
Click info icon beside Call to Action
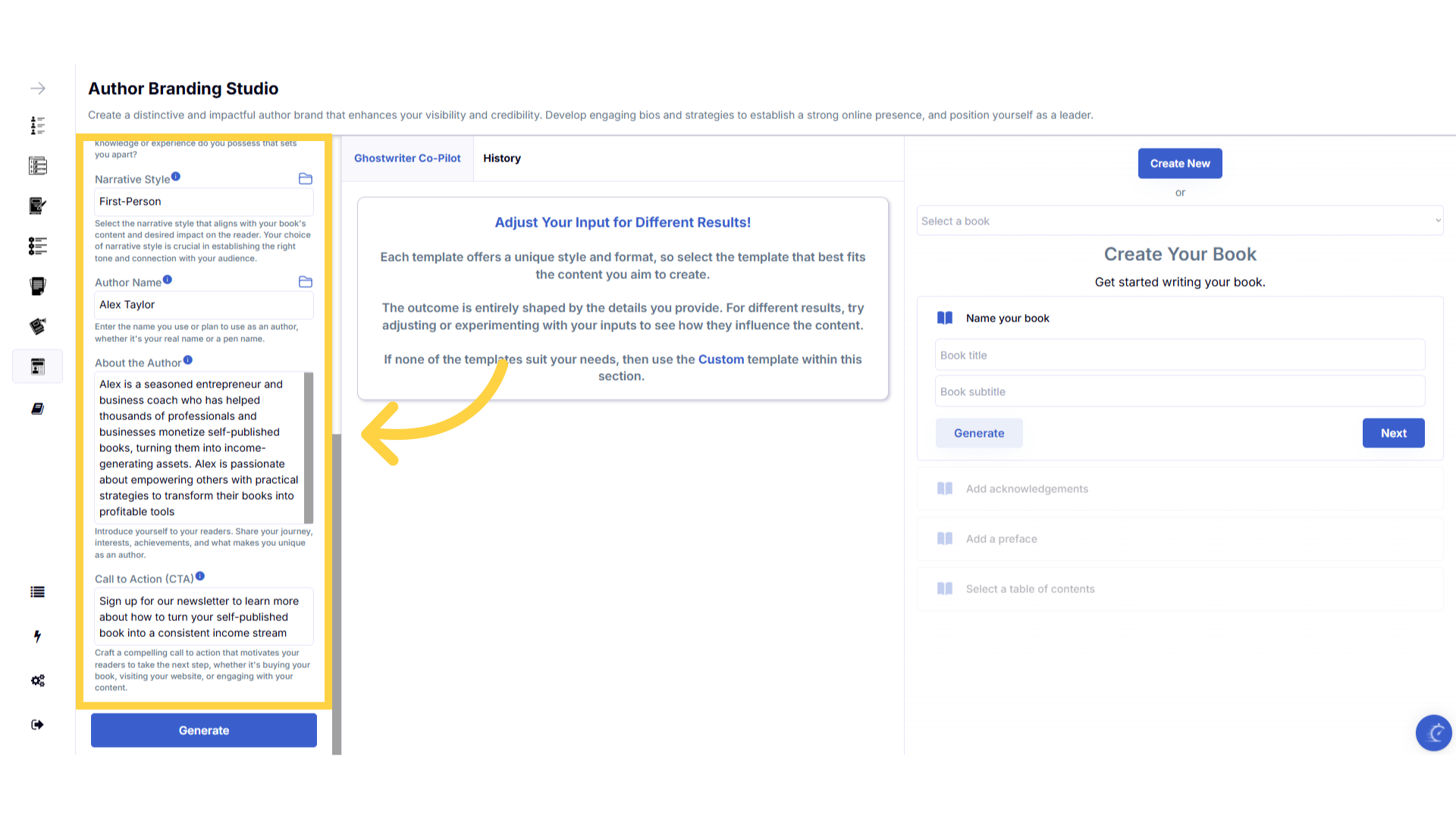tap(200, 576)
